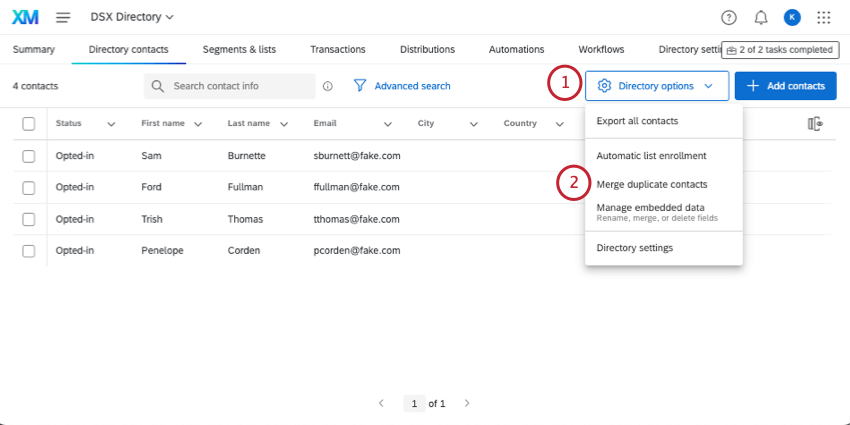Viewport: 850px width, 425px height.
Task: Toggle the select all contacts checkbox
Action: pyautogui.click(x=29, y=123)
